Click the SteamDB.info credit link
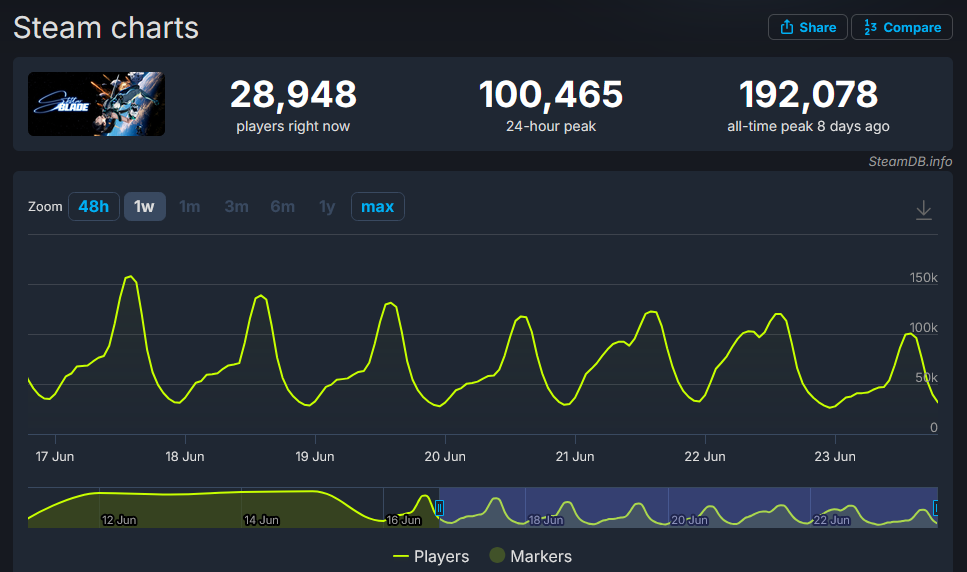 (x=910, y=161)
